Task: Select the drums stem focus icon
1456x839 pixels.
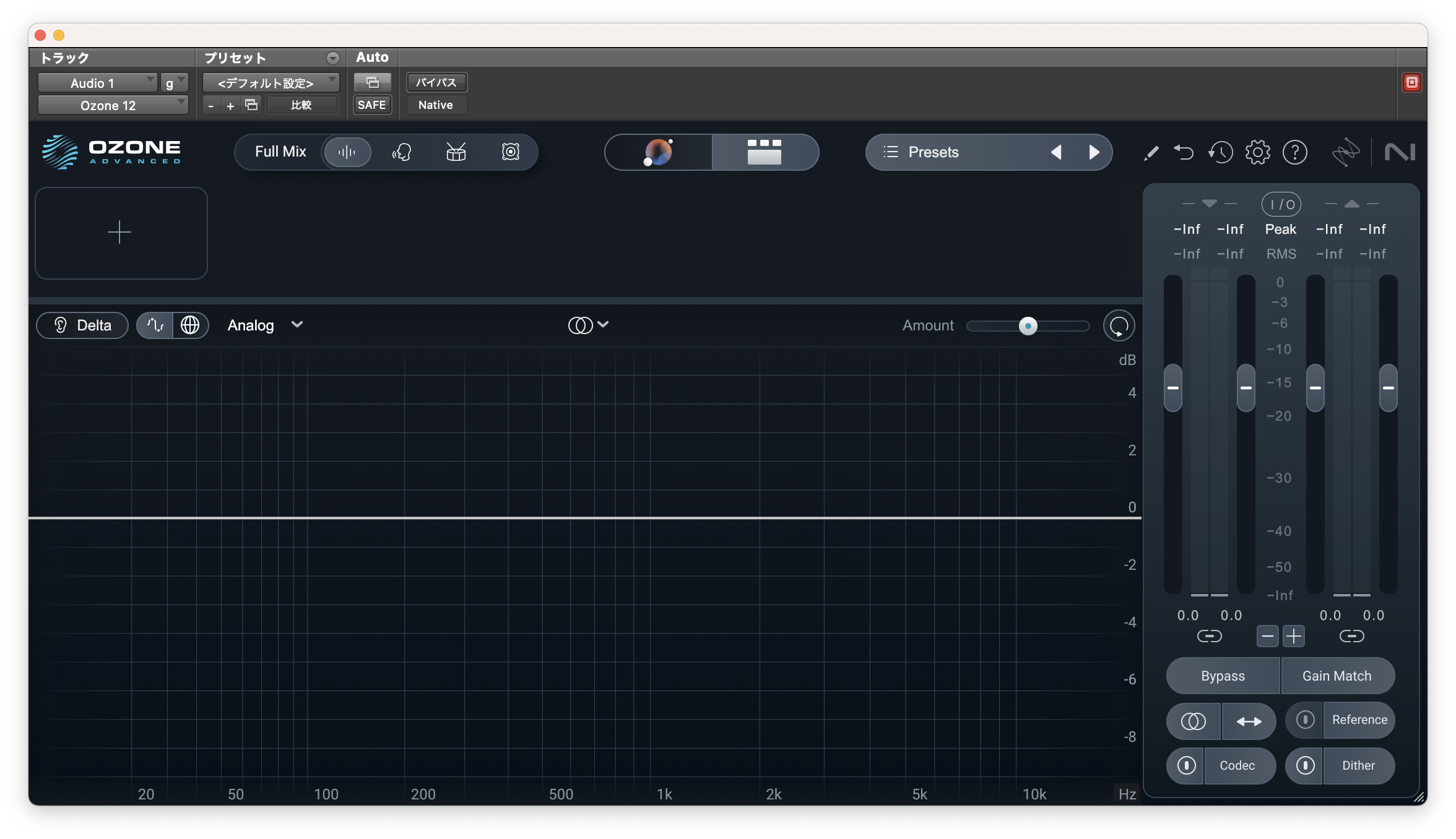Action: [456, 152]
